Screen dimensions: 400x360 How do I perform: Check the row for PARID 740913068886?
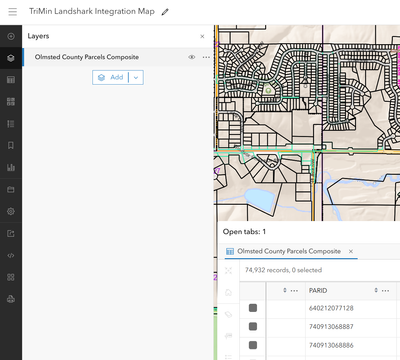click(x=253, y=345)
